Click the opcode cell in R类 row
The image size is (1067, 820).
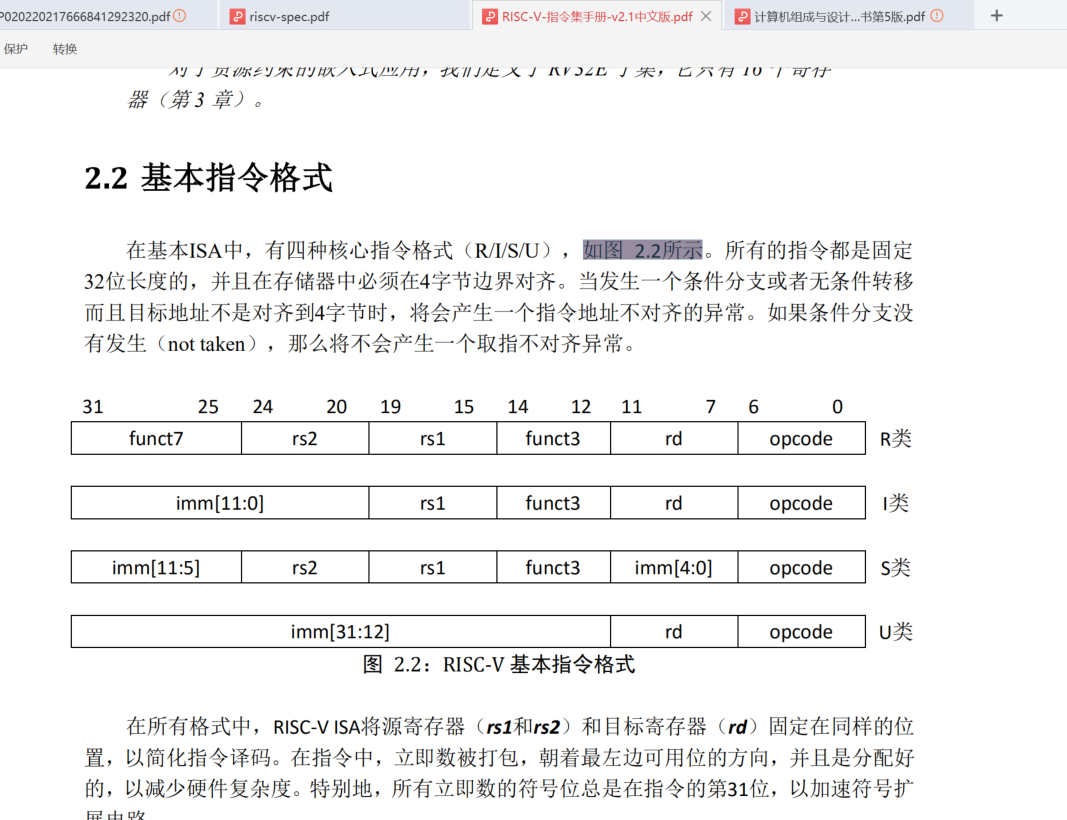[x=801, y=438]
